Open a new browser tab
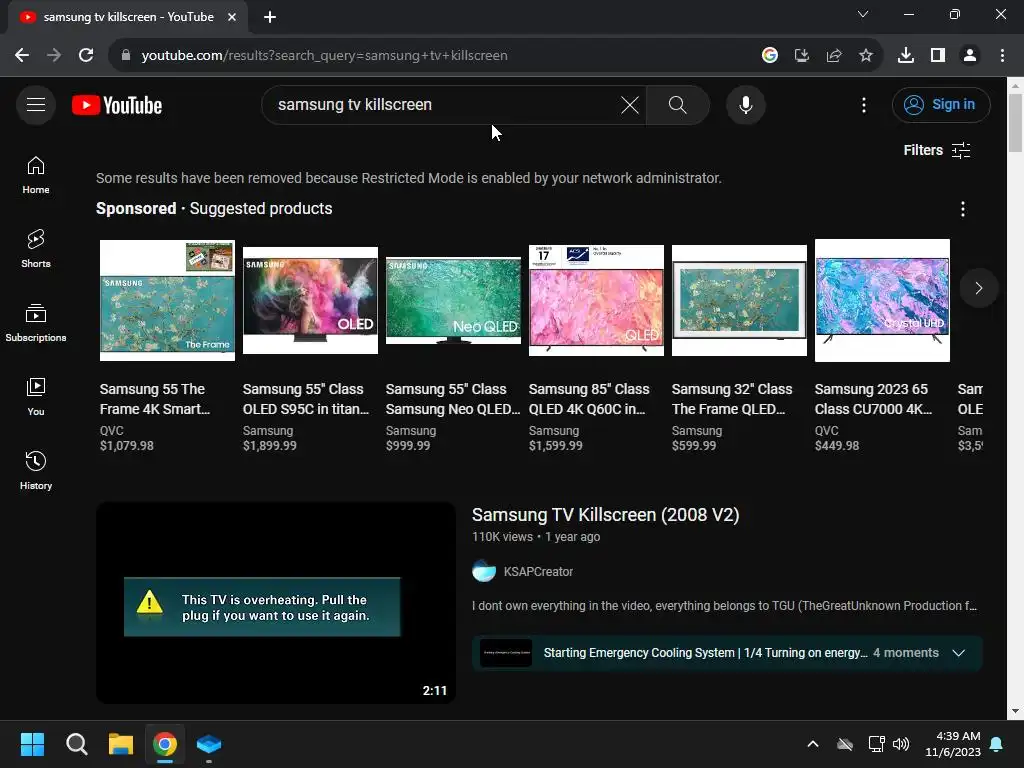 click(270, 17)
